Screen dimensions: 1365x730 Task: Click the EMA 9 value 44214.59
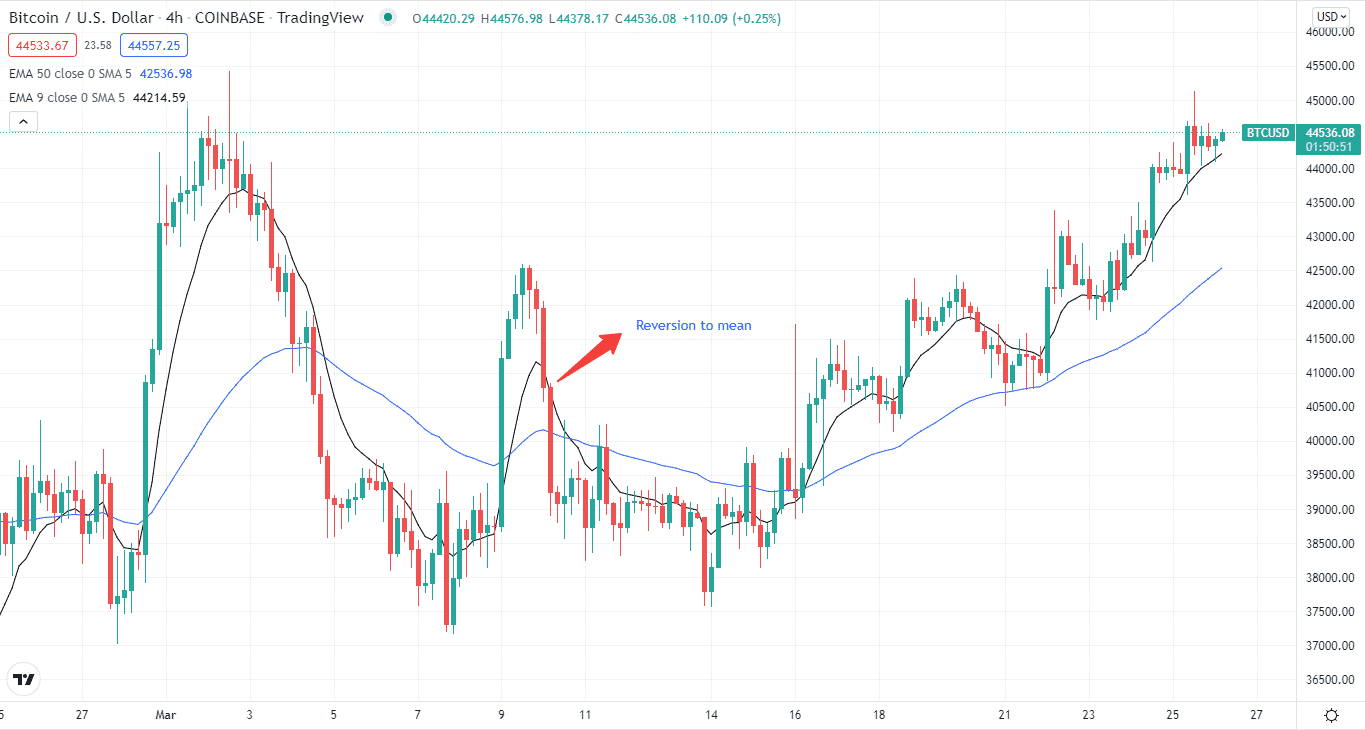tap(159, 98)
